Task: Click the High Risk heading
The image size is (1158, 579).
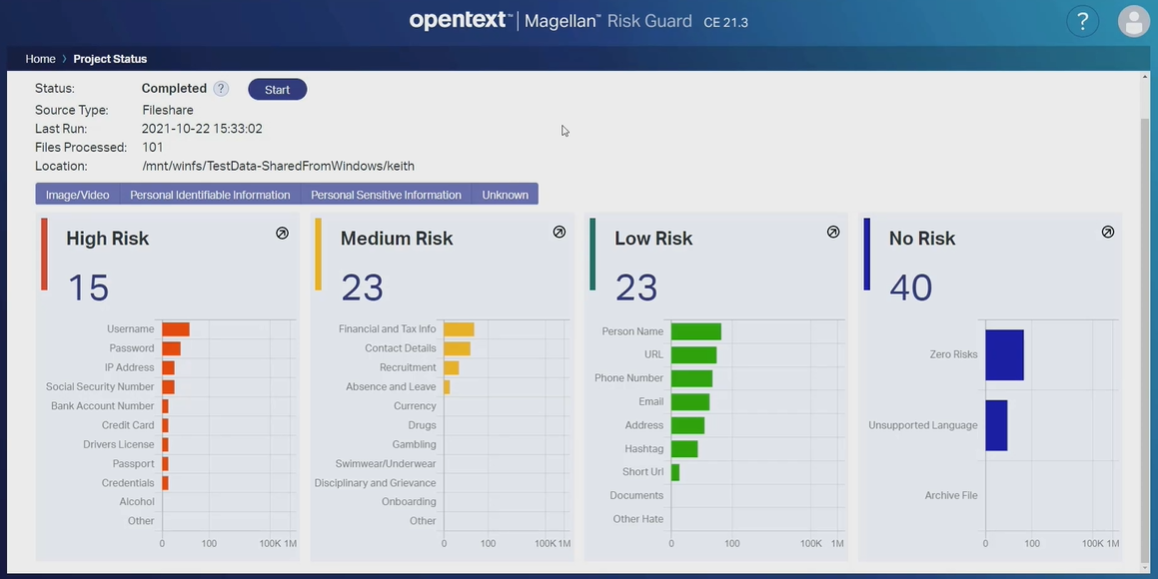Action: coord(108,239)
